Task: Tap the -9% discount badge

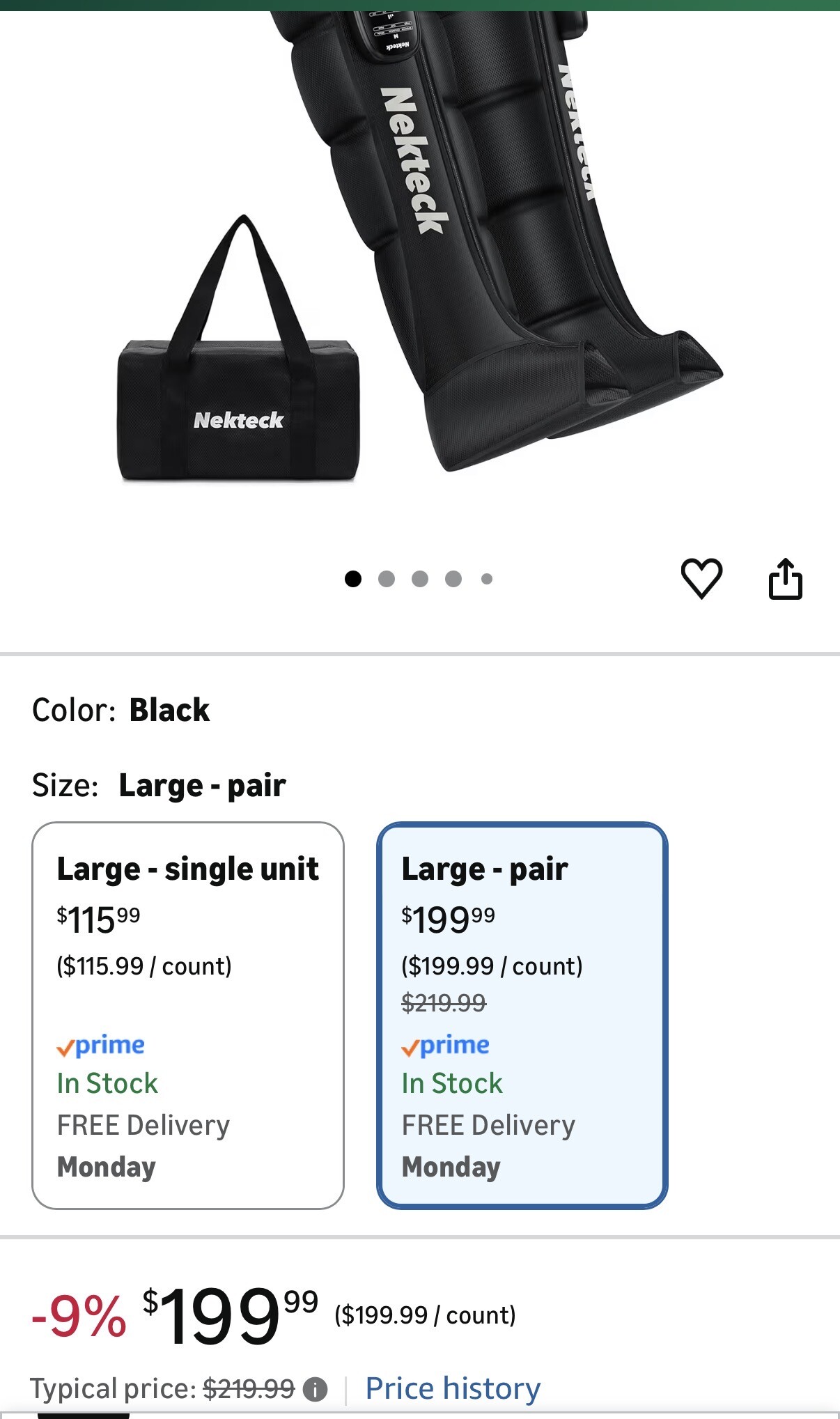Action: click(x=79, y=1316)
